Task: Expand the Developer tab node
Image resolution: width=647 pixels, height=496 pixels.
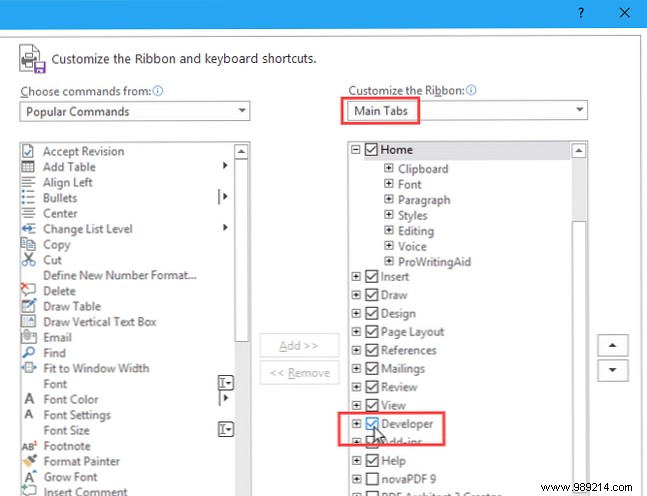Action: point(356,424)
